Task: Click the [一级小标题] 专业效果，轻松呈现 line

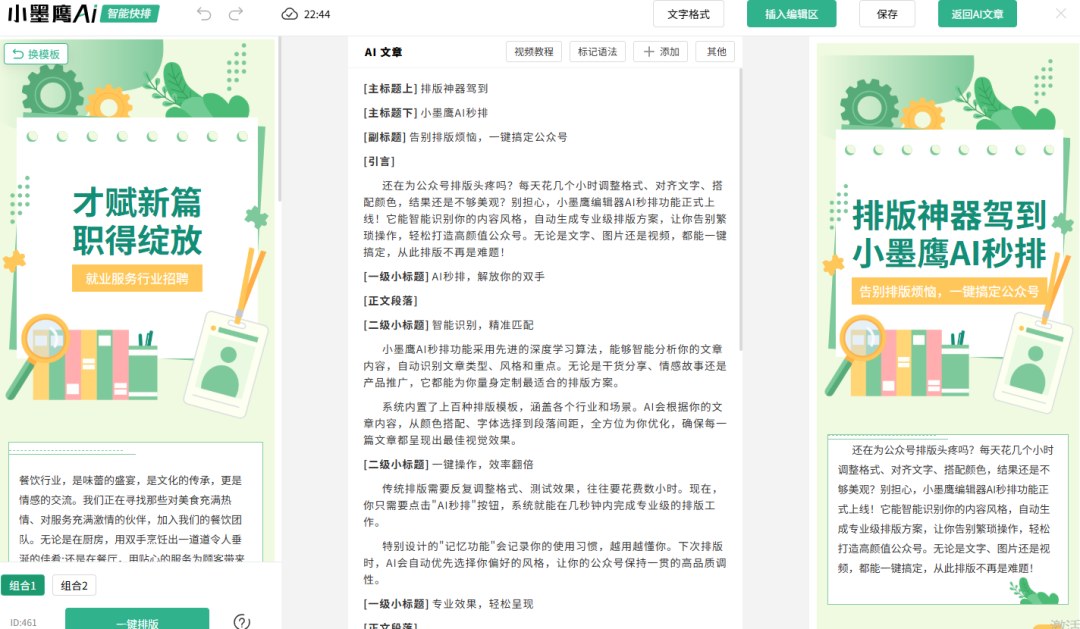Action: 448,604
